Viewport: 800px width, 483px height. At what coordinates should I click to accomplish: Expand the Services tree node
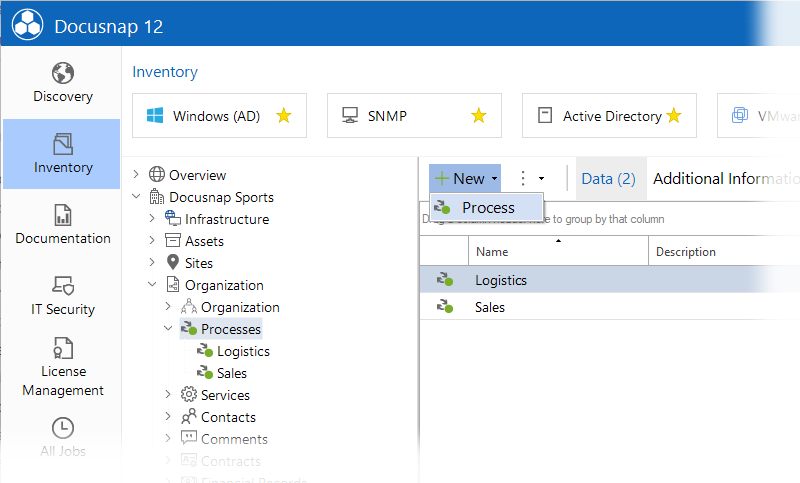pyautogui.click(x=168, y=394)
